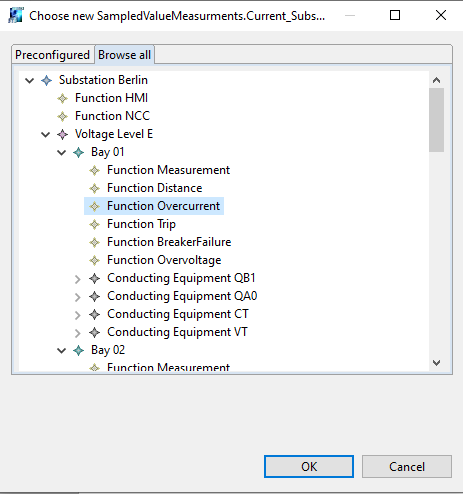
Task: Collapse the Voltage Level E node
Action: 46,134
